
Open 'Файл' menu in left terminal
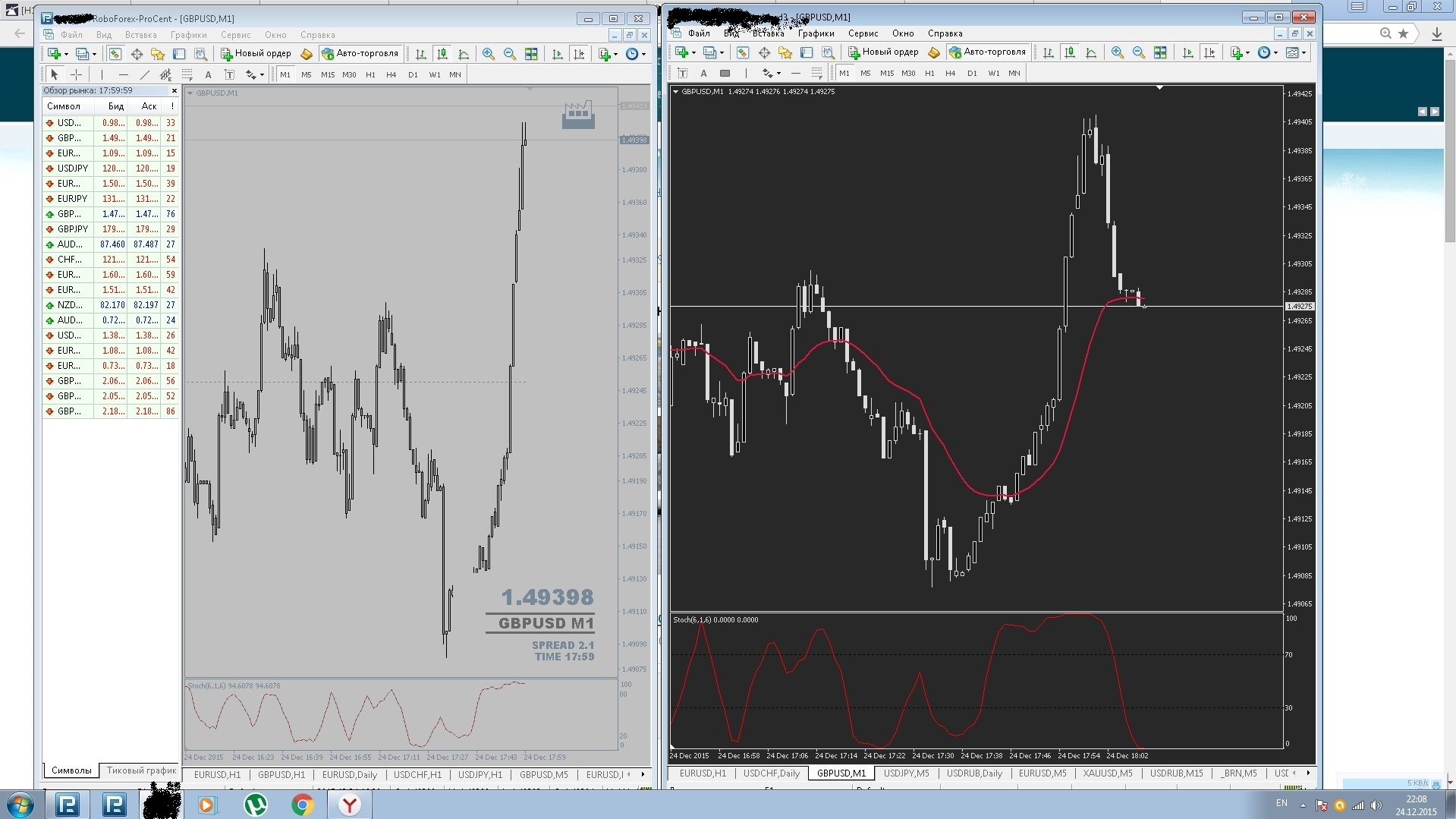pyautogui.click(x=71, y=35)
